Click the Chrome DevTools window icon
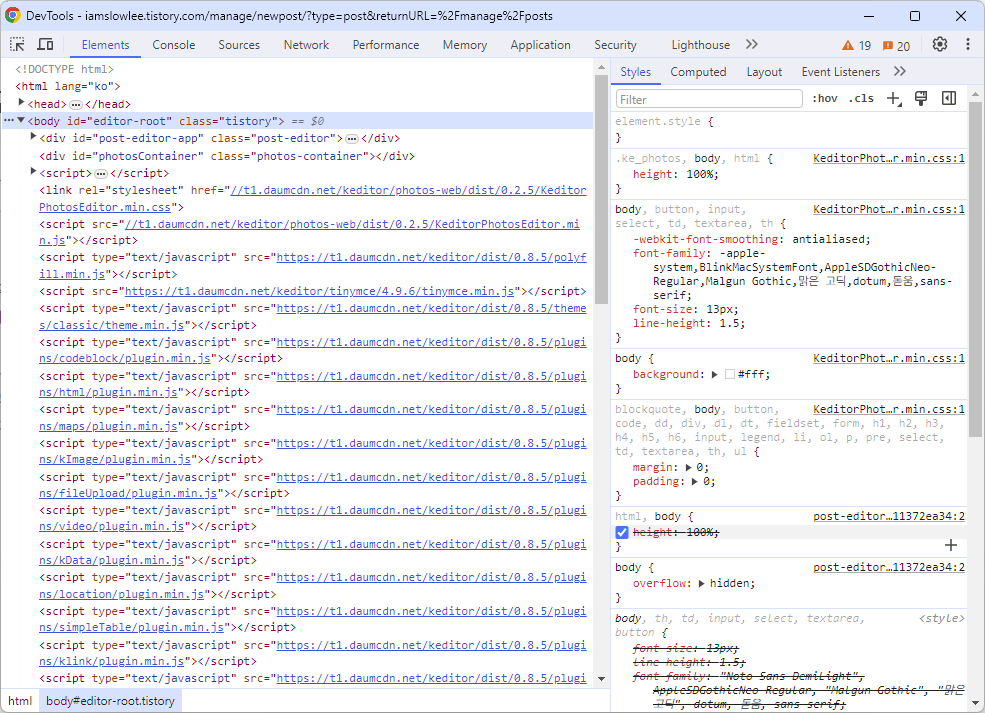985x713 pixels. [13, 16]
